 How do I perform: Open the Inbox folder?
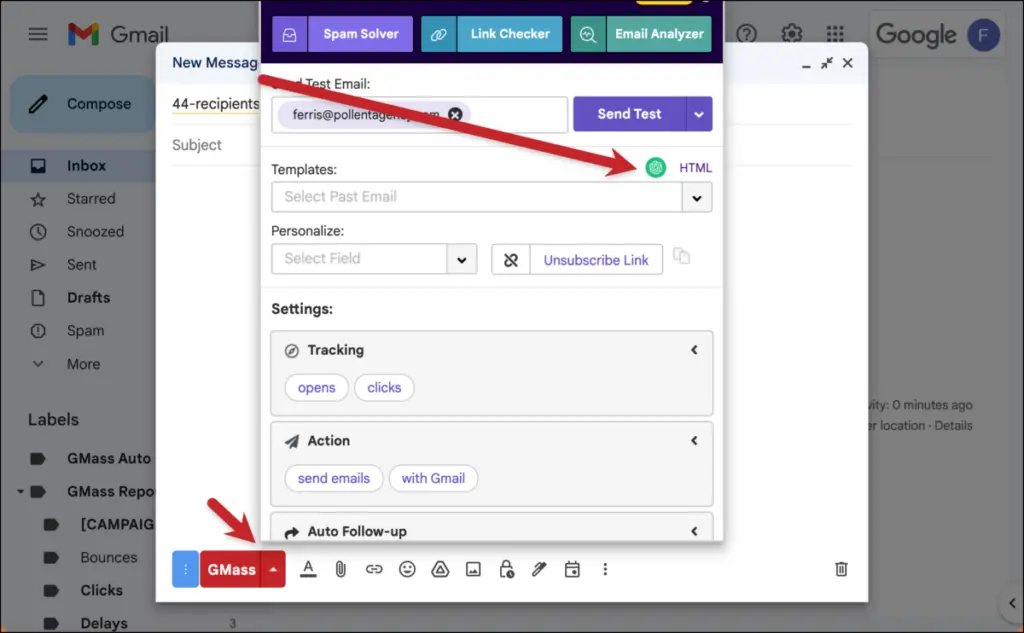click(86, 166)
